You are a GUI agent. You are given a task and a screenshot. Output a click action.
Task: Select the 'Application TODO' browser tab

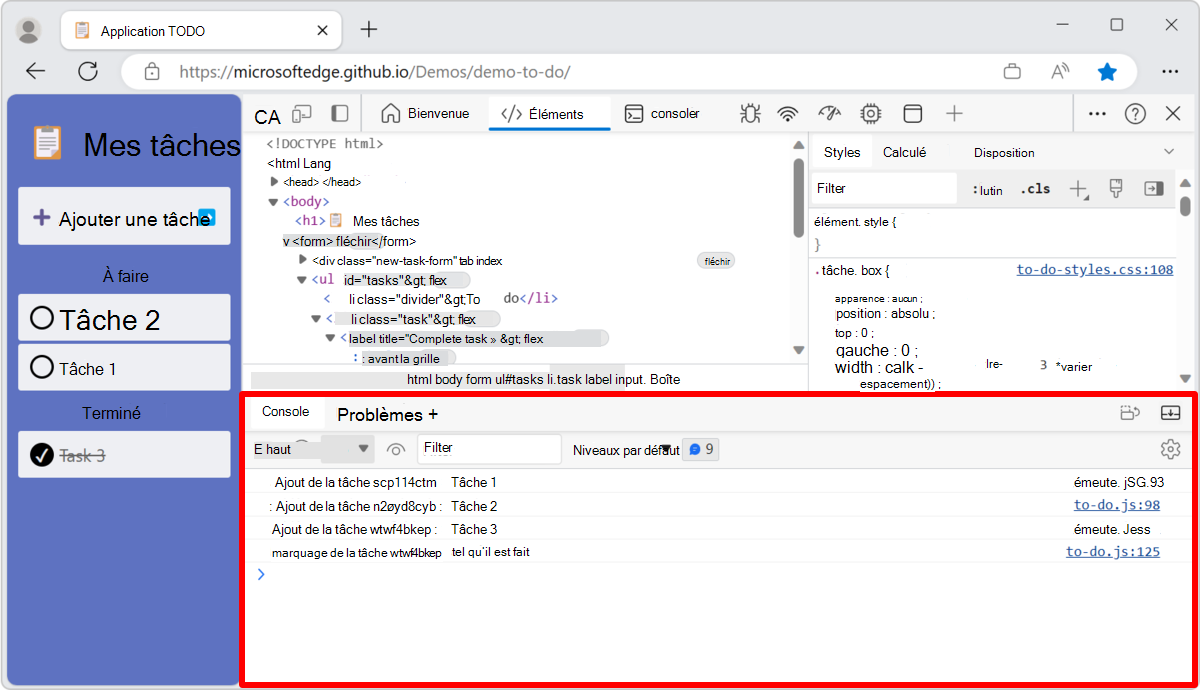point(200,31)
